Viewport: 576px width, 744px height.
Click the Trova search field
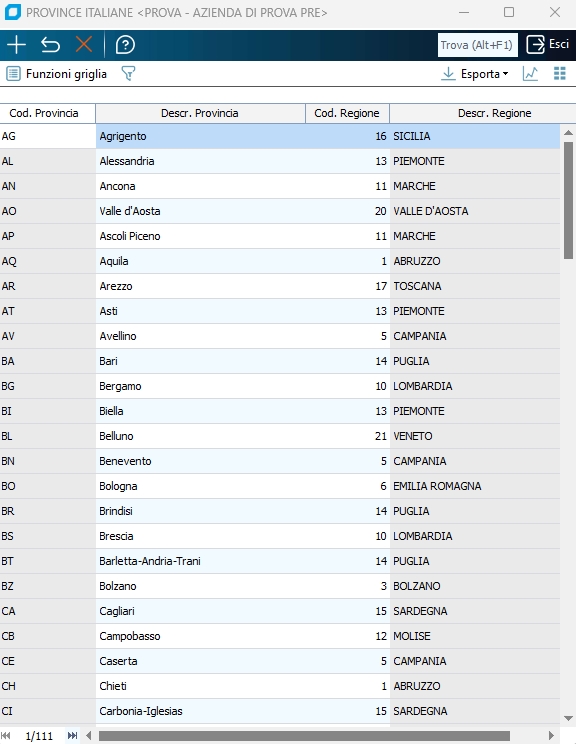477,45
